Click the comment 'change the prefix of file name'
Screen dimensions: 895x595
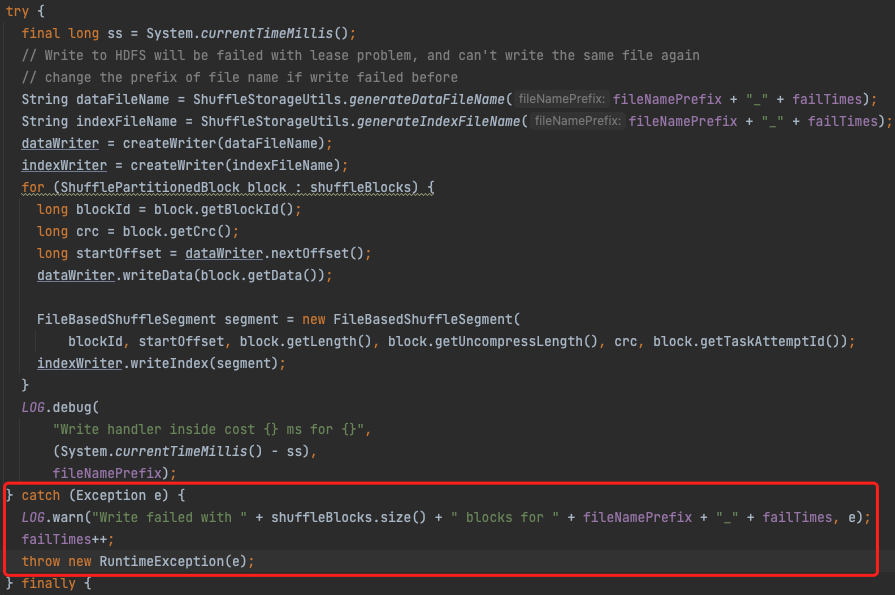(240, 78)
